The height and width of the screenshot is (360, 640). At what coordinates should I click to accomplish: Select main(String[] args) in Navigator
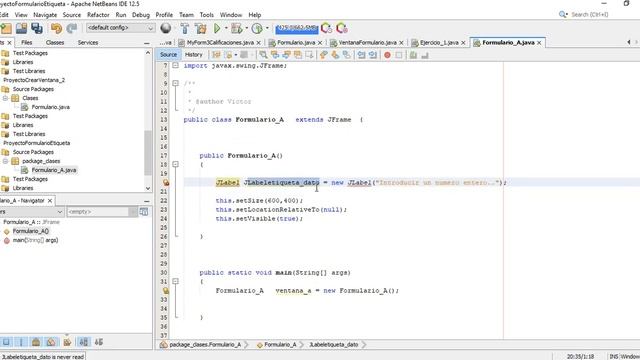pyautogui.click(x=35, y=240)
